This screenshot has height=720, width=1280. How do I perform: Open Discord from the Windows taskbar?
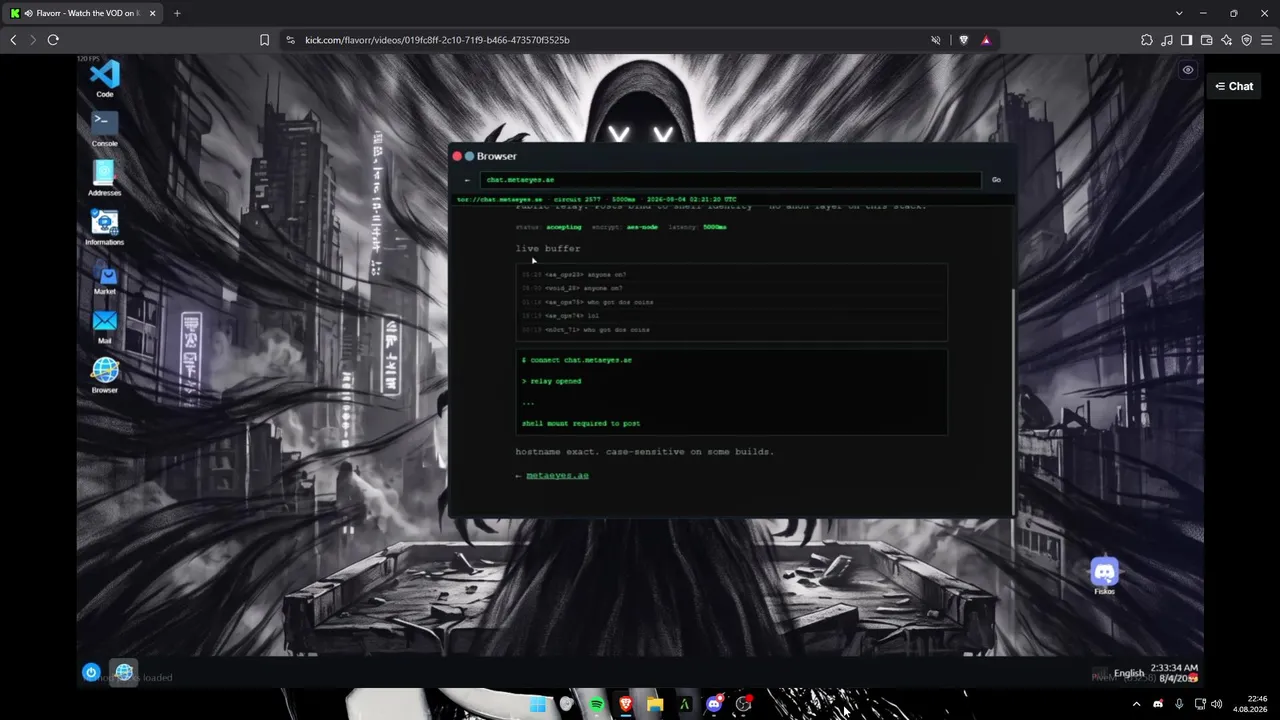click(714, 704)
